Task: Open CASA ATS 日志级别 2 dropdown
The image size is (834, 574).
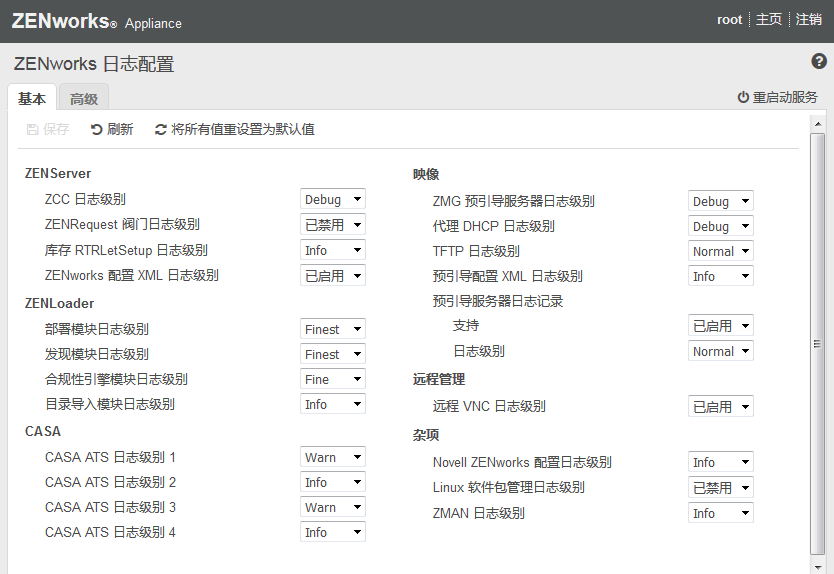Action: coord(332,482)
